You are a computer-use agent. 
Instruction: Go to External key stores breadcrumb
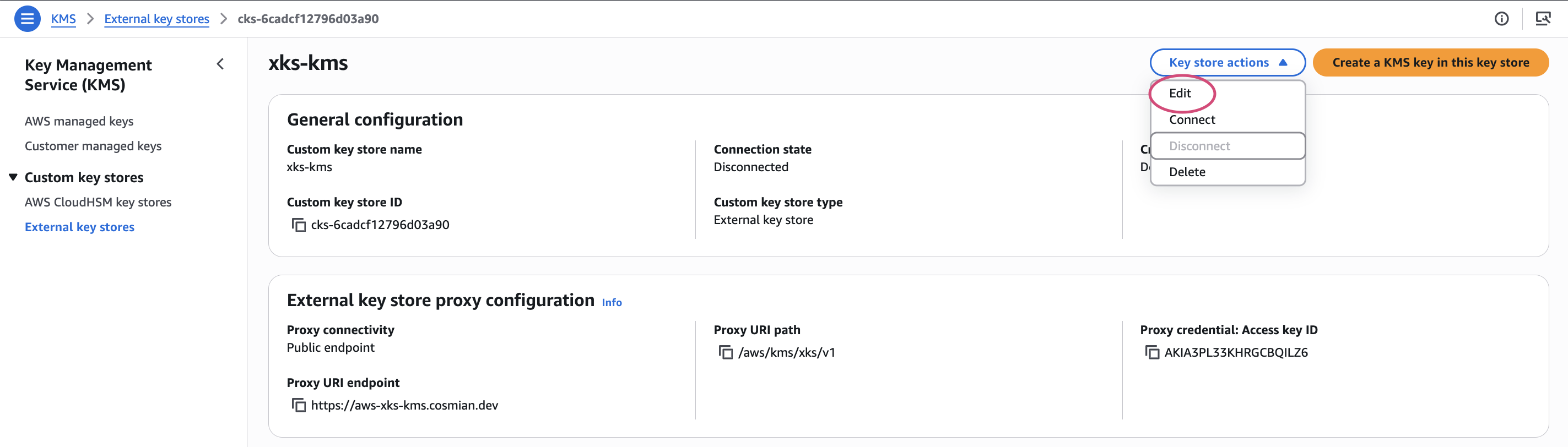(x=156, y=19)
